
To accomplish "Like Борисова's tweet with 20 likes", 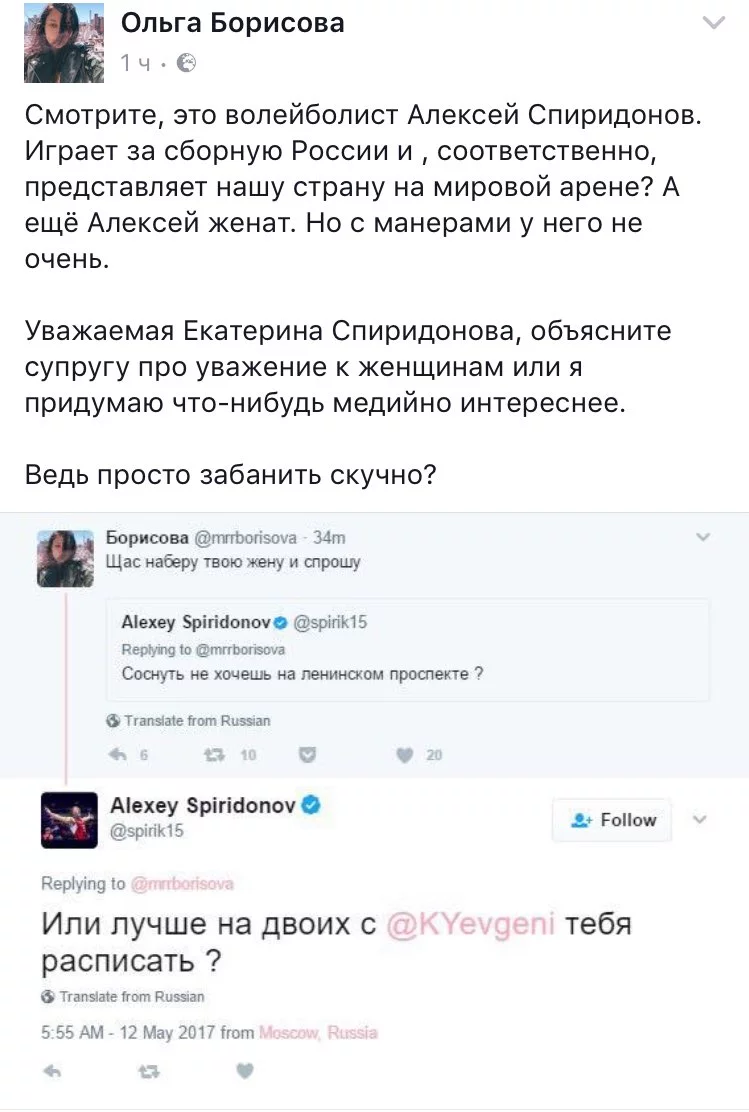I will pos(404,756).
